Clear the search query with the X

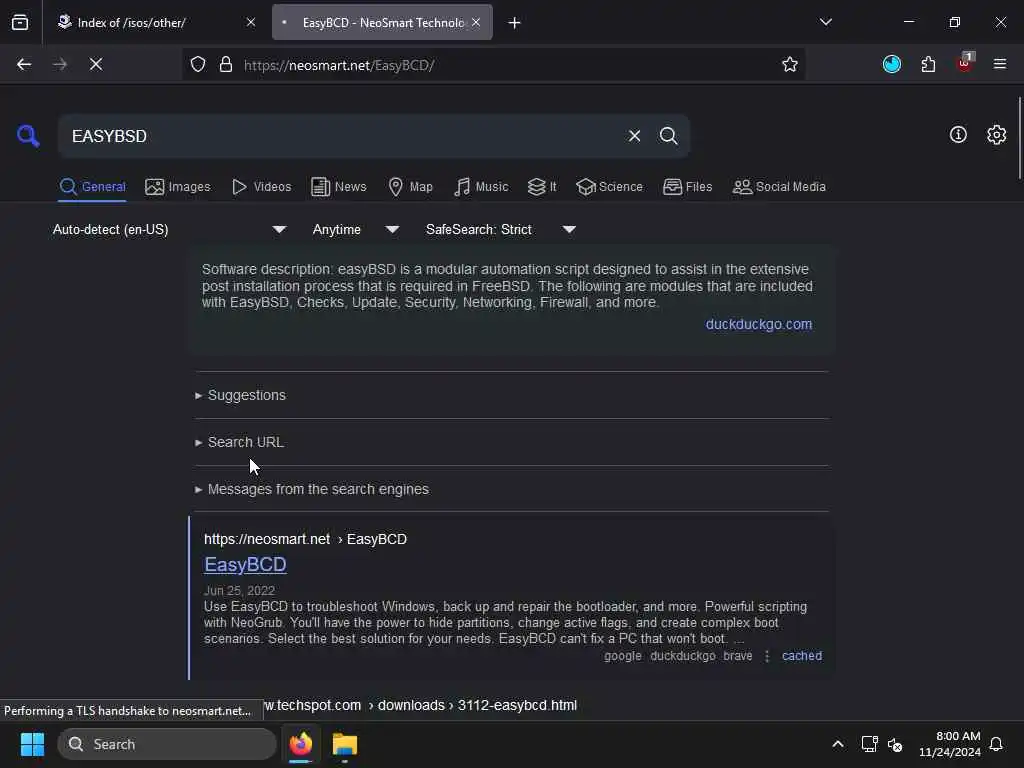[634, 136]
